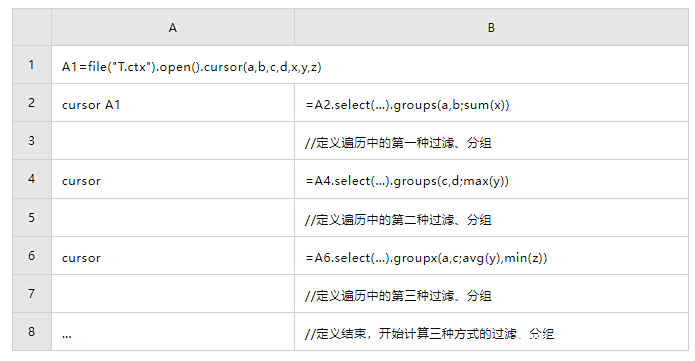Select row 3 header

click(x=31, y=141)
